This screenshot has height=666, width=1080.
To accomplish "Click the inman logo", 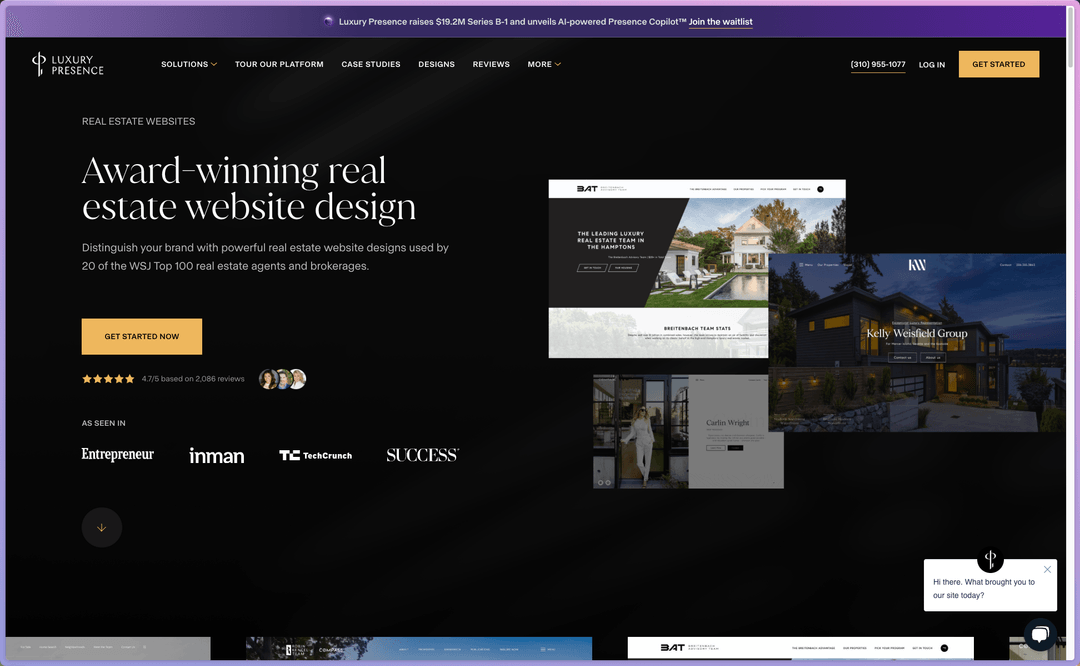I will (x=217, y=455).
